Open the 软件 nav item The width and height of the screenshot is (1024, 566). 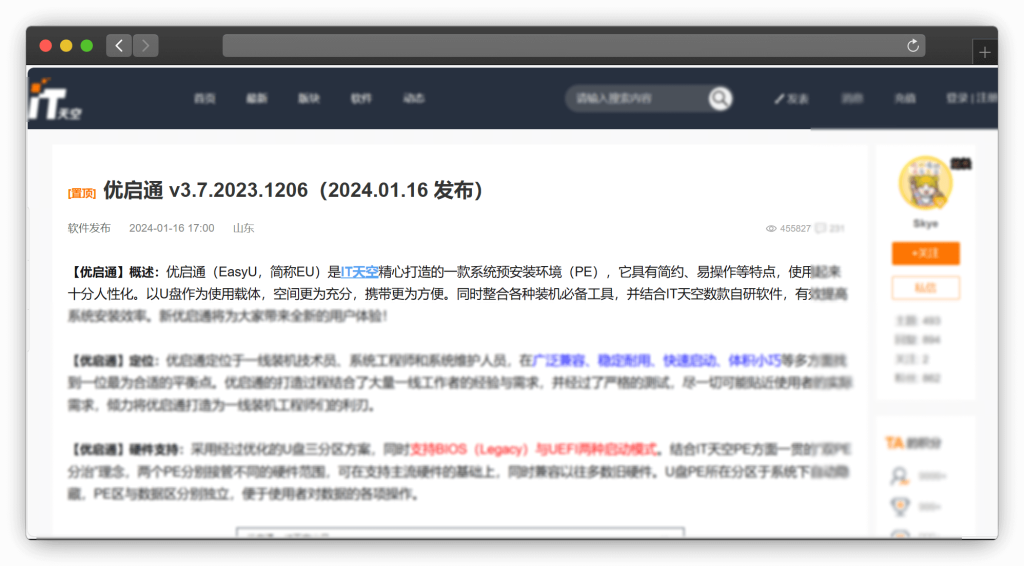361,99
